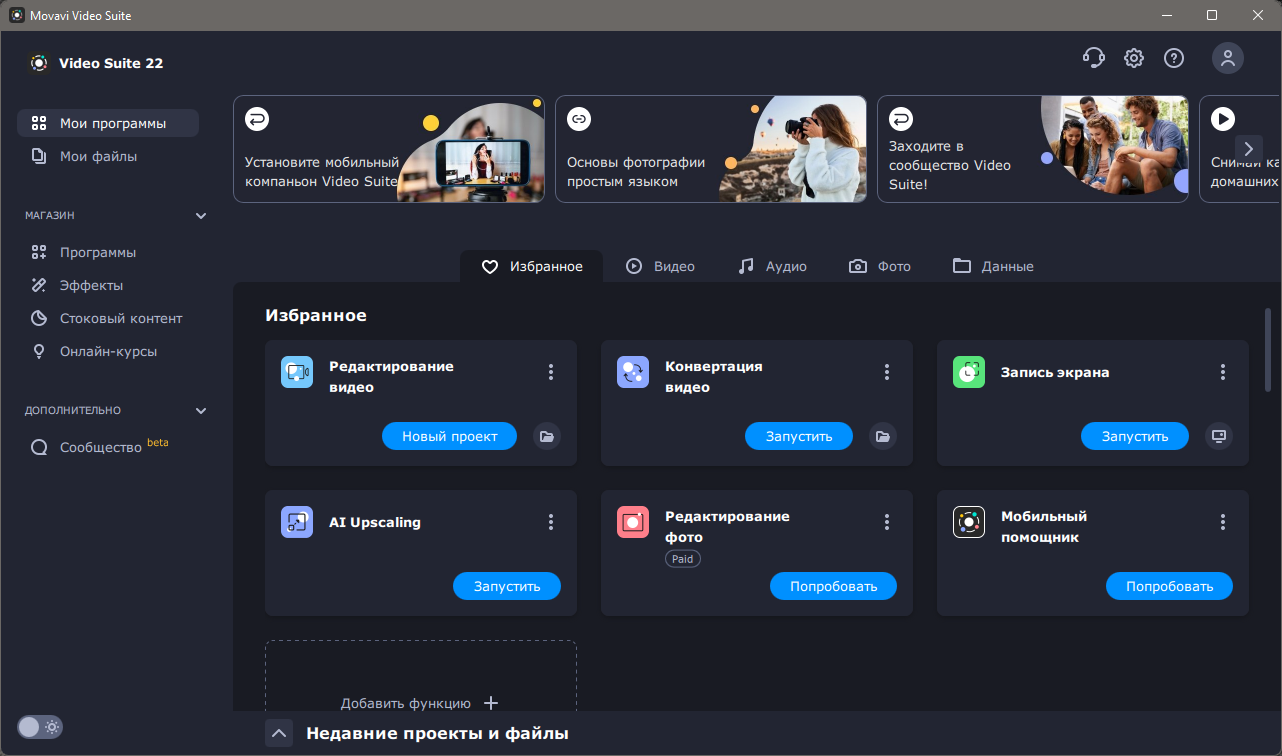The width and height of the screenshot is (1282, 756).
Task: Click Попробовать for Мобильный помощник
Action: point(1169,586)
